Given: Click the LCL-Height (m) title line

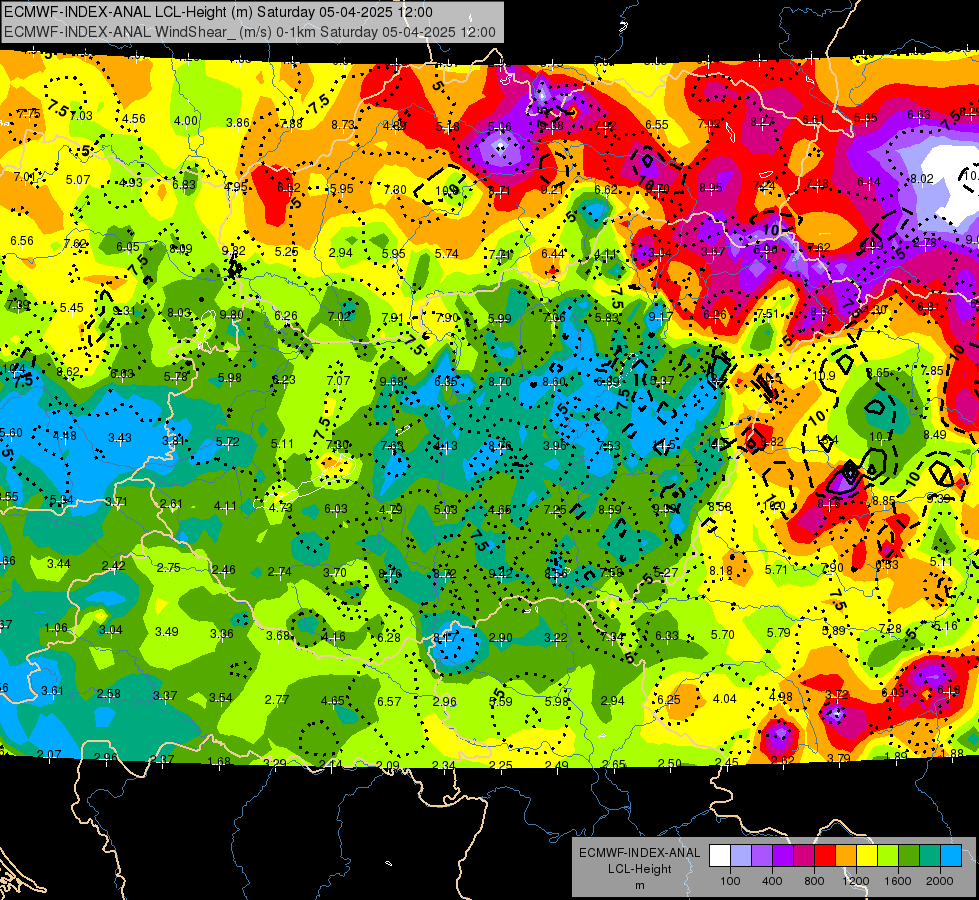Looking at the screenshot, I should [x=219, y=12].
